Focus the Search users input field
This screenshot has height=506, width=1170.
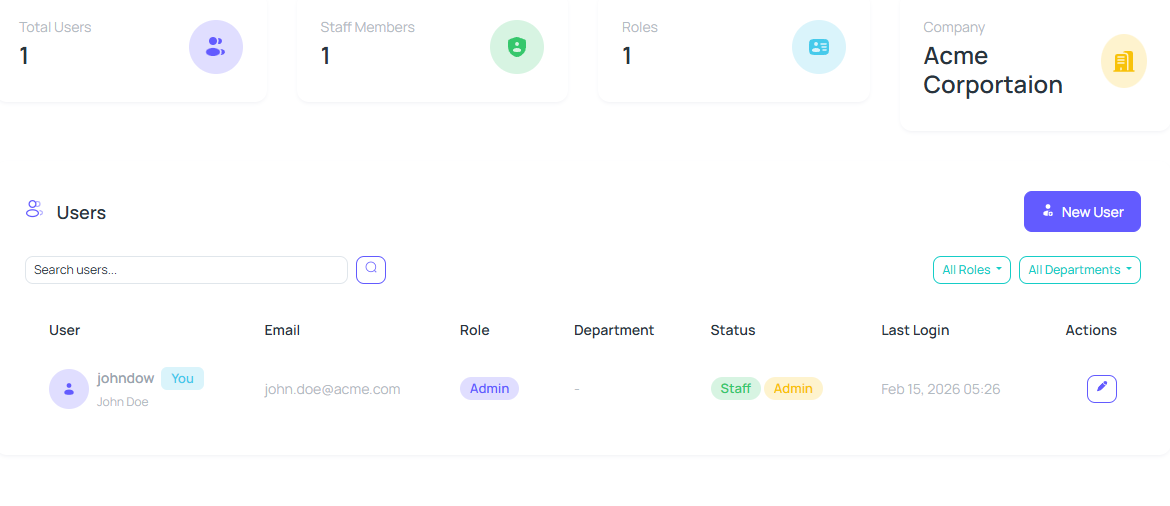186,270
